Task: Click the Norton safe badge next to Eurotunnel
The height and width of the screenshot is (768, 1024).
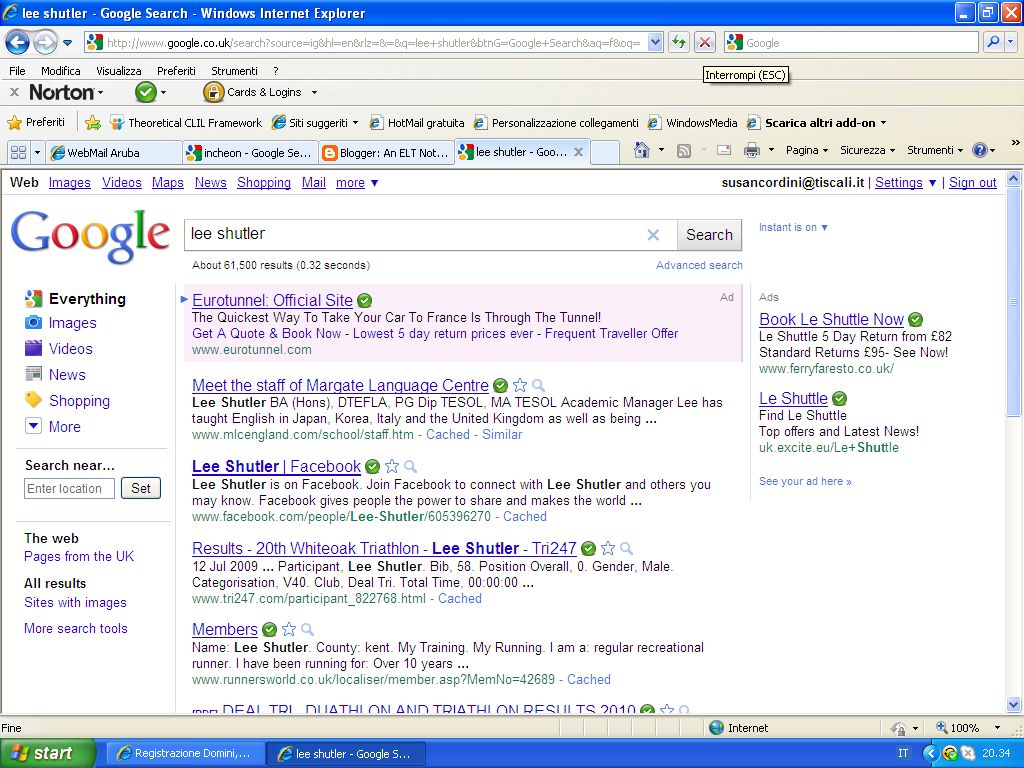Action: [x=365, y=300]
